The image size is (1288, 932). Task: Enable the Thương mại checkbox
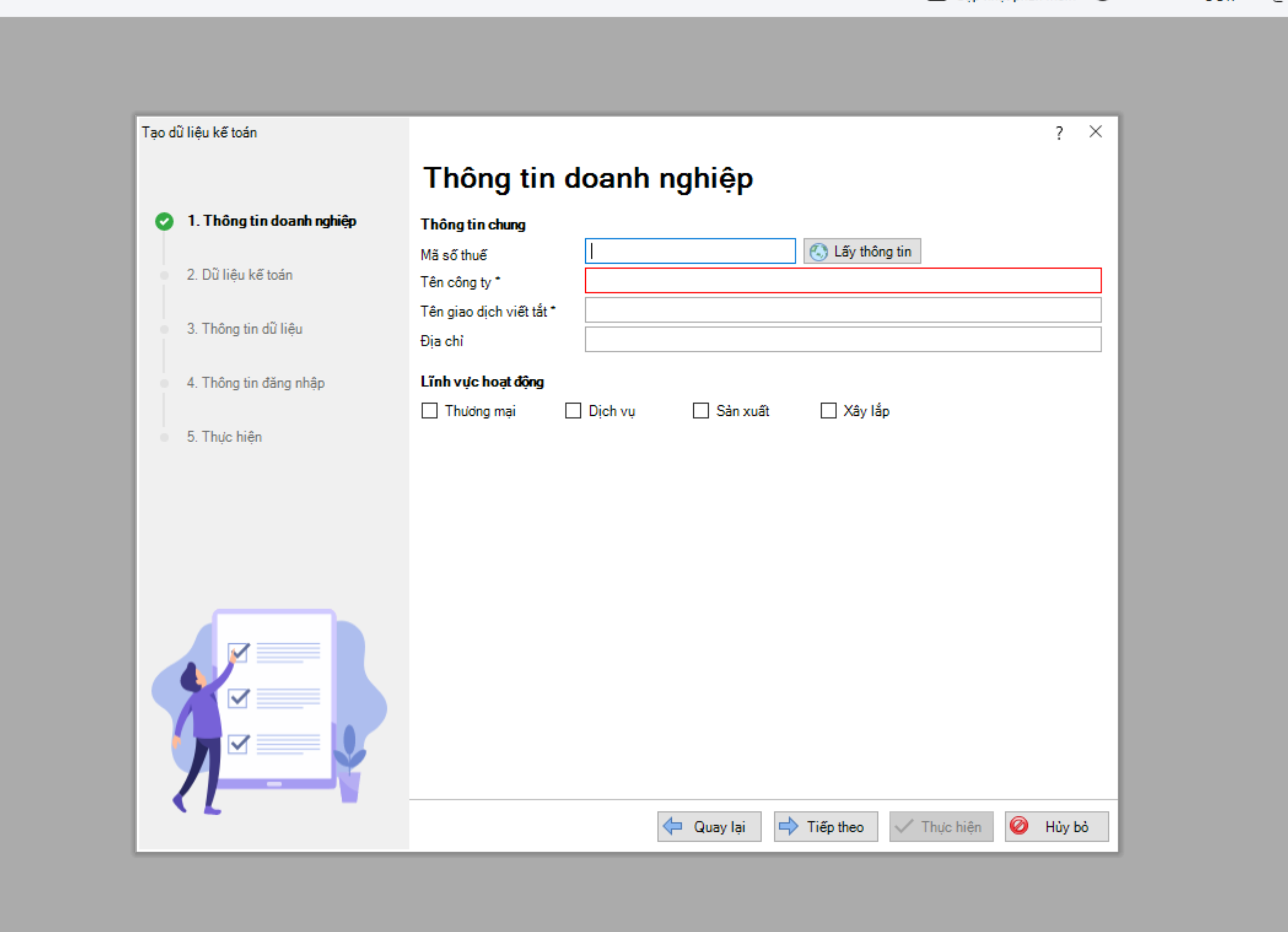pyautogui.click(x=429, y=410)
